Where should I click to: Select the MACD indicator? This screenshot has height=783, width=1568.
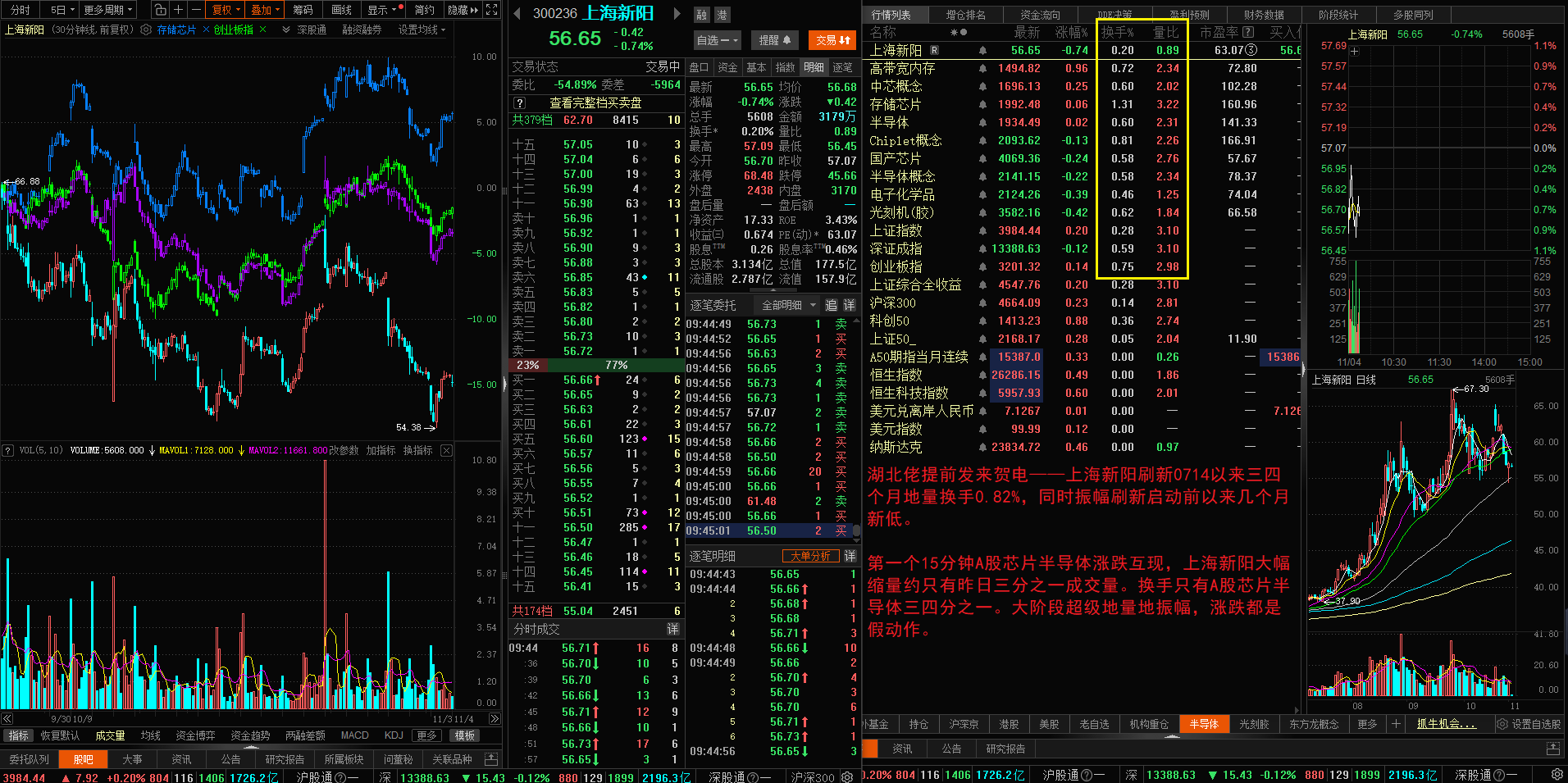(354, 735)
